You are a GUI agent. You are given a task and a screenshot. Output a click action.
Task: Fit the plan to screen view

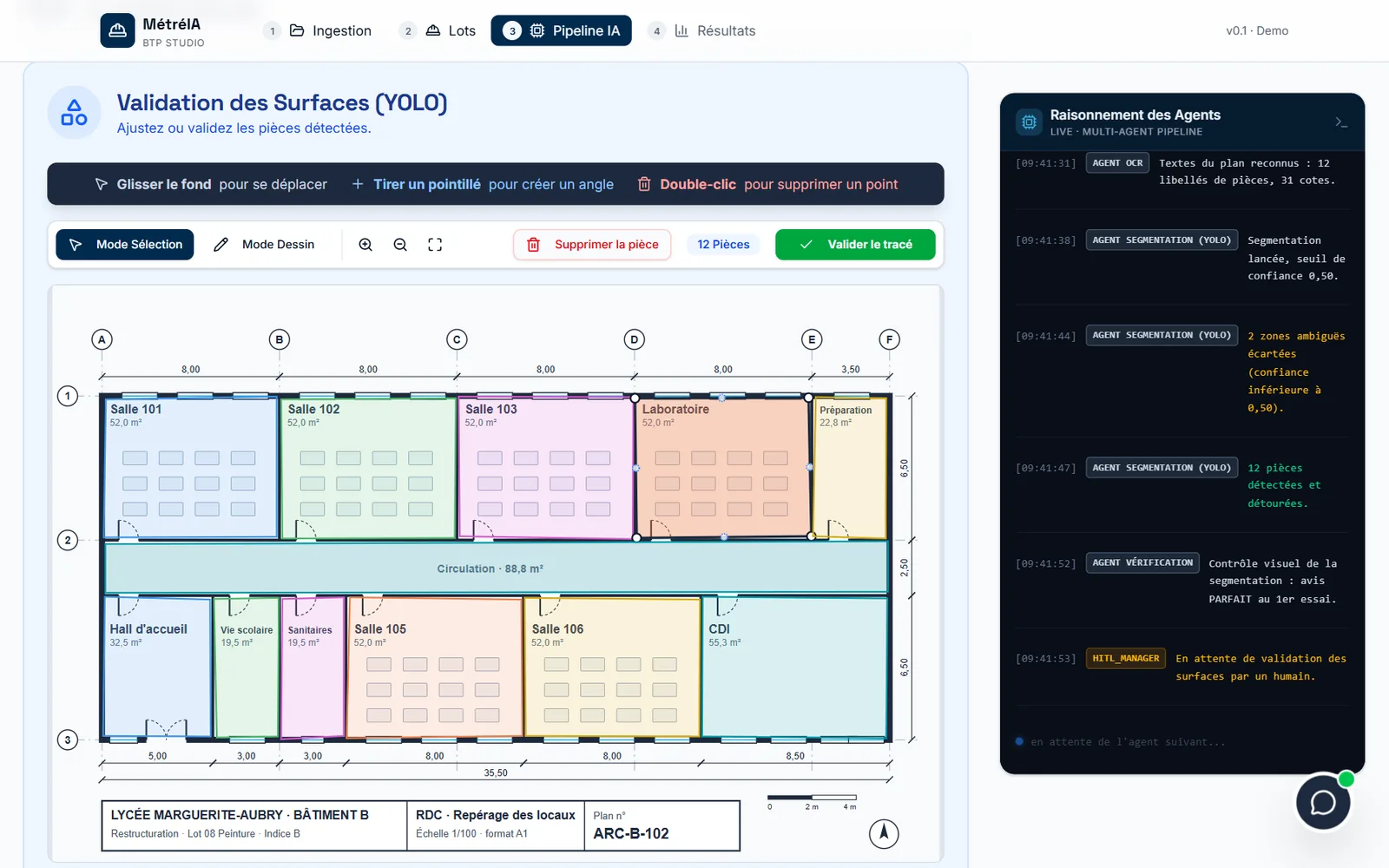click(x=435, y=245)
